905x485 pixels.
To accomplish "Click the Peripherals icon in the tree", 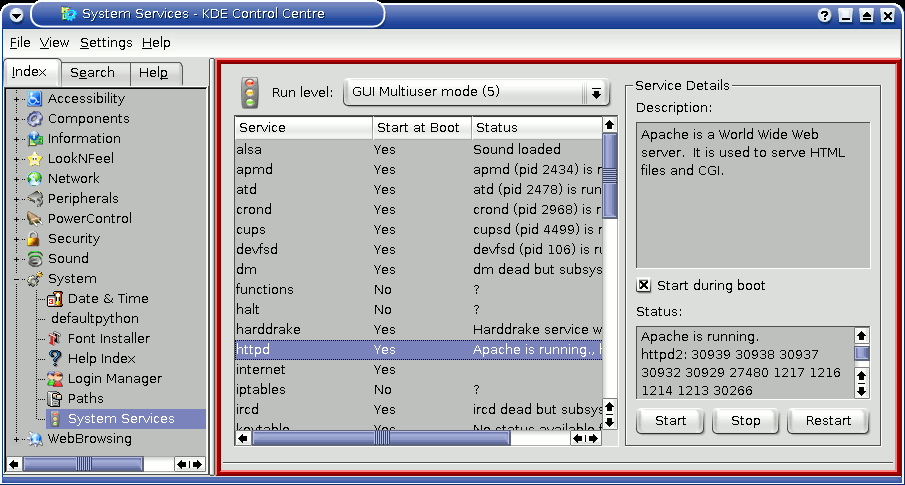I will [x=35, y=199].
